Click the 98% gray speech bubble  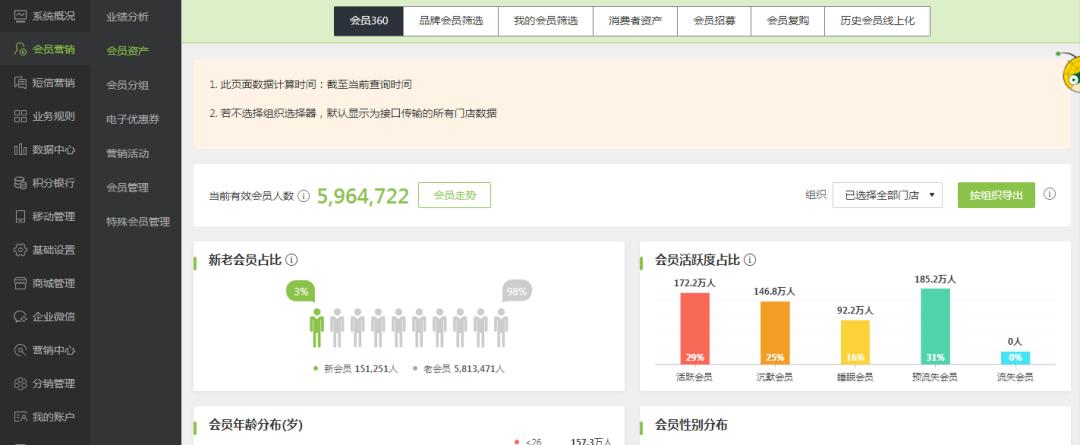click(x=517, y=291)
